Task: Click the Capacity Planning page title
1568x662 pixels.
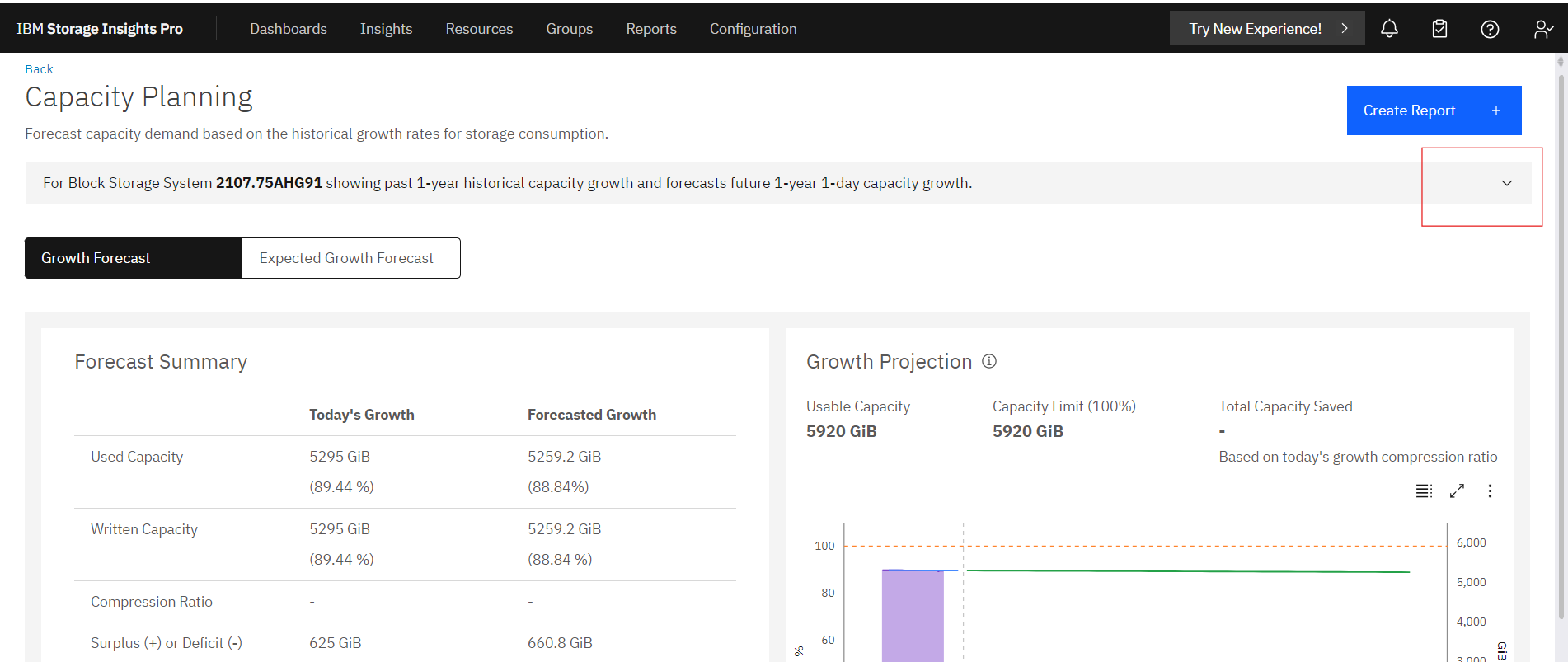Action: 138,97
